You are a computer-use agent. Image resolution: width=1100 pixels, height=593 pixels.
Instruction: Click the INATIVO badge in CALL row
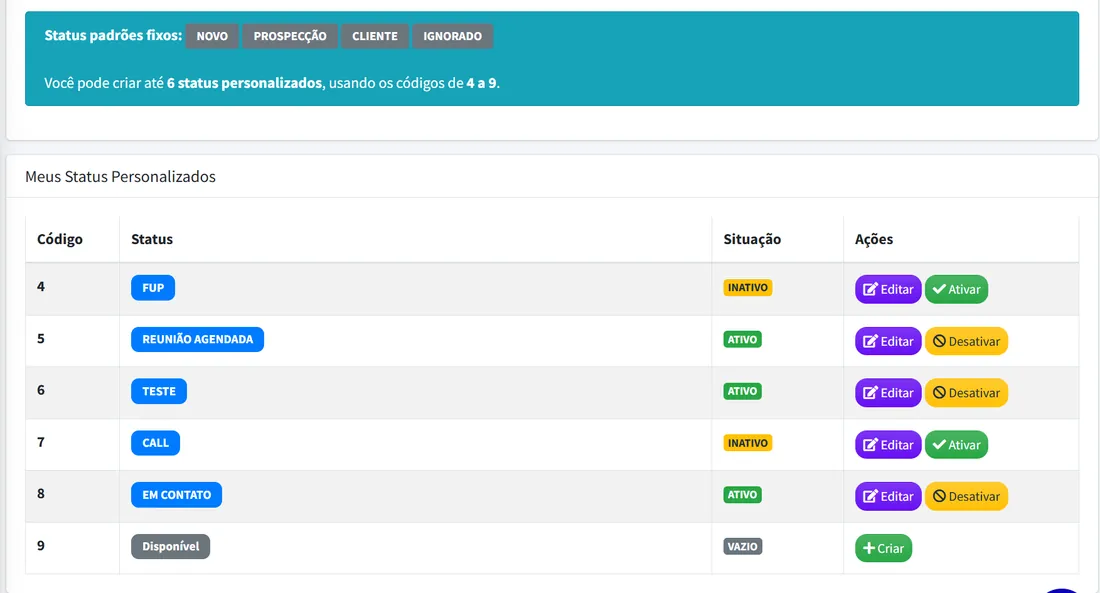pos(748,443)
